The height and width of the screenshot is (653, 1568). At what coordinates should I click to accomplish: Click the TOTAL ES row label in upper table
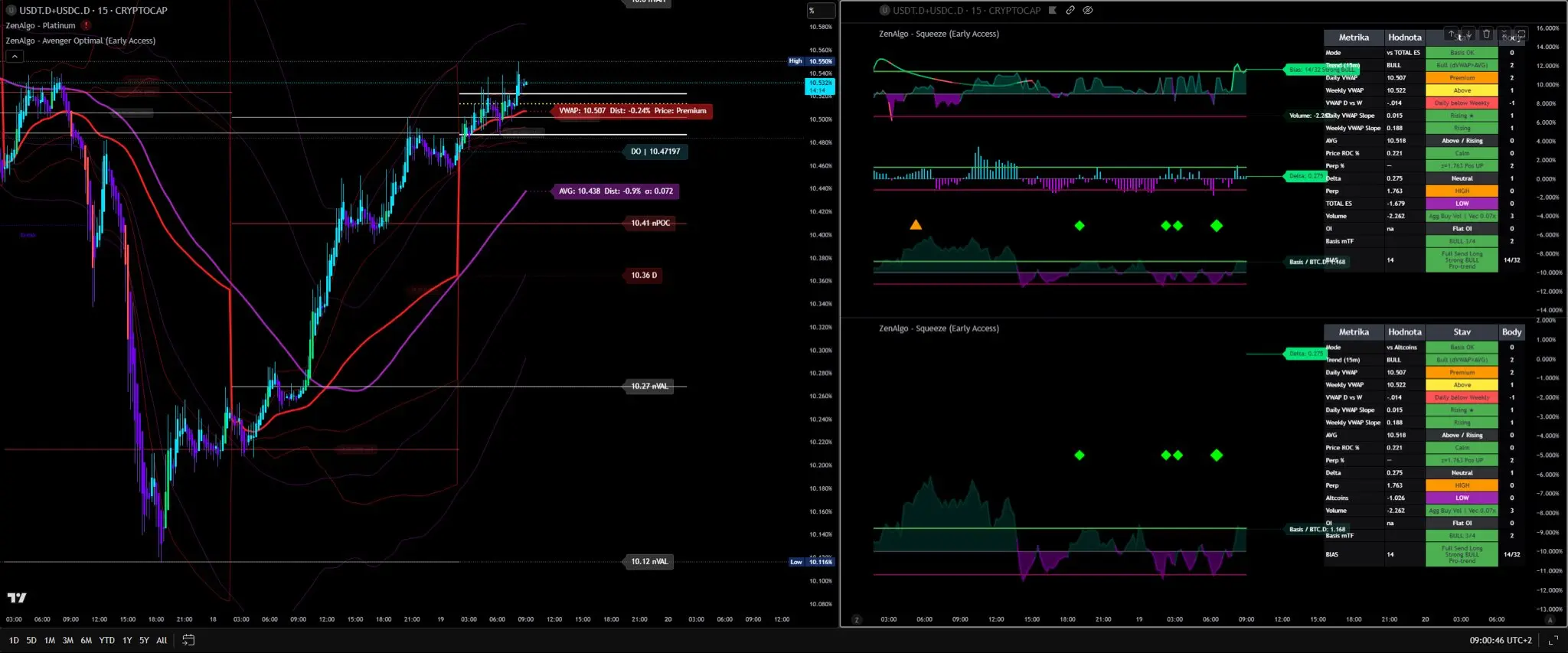pyautogui.click(x=1339, y=204)
